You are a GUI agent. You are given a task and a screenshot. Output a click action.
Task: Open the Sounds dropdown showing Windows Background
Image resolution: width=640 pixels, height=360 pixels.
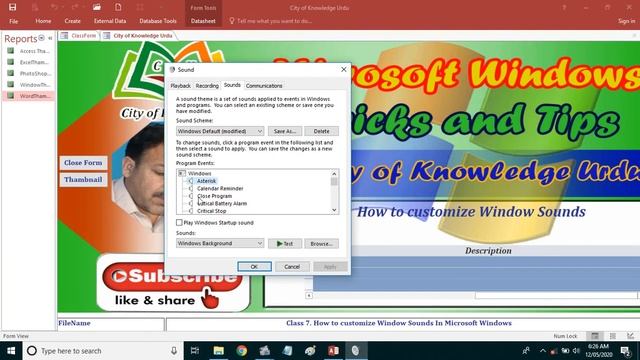click(x=220, y=243)
